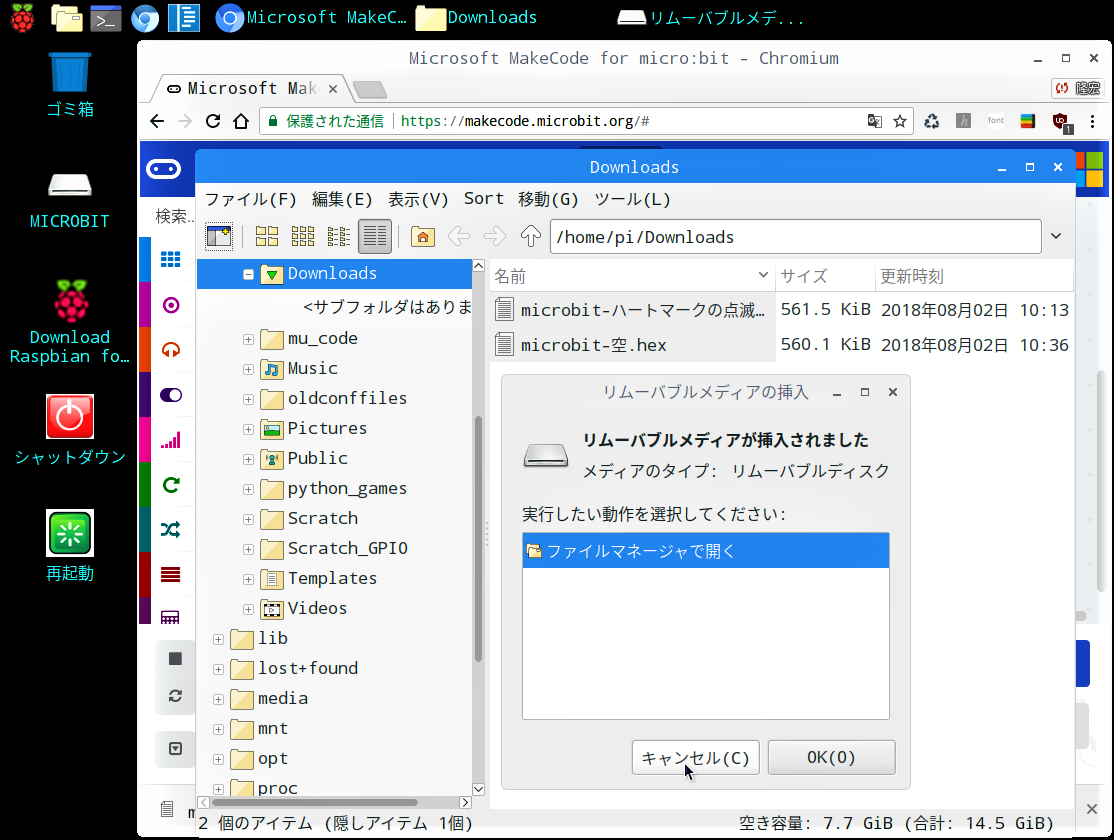Open the ツール(L) menu
Screen dimensions: 1114x840
[x=632, y=200]
